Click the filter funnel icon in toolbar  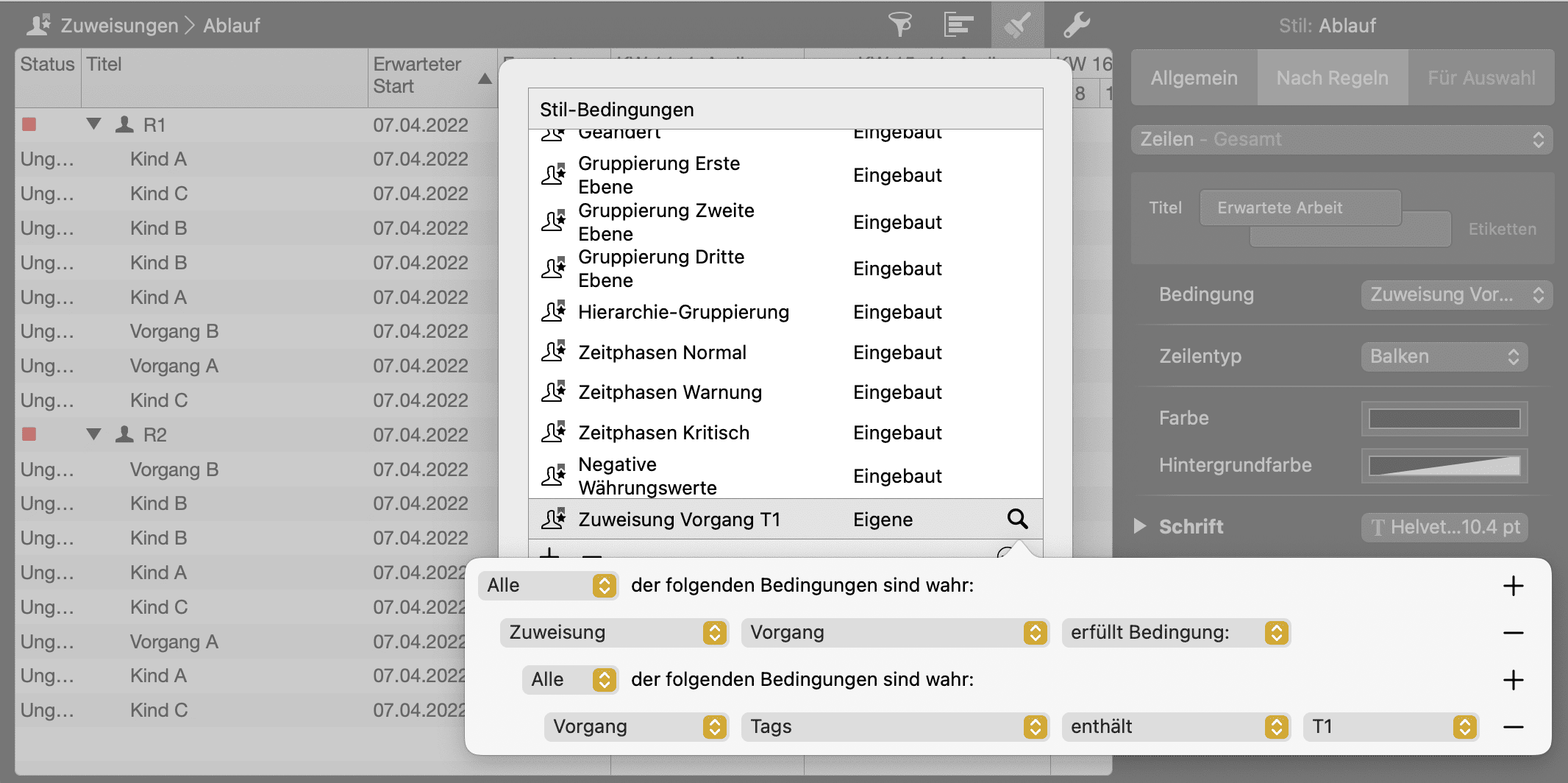(900, 25)
